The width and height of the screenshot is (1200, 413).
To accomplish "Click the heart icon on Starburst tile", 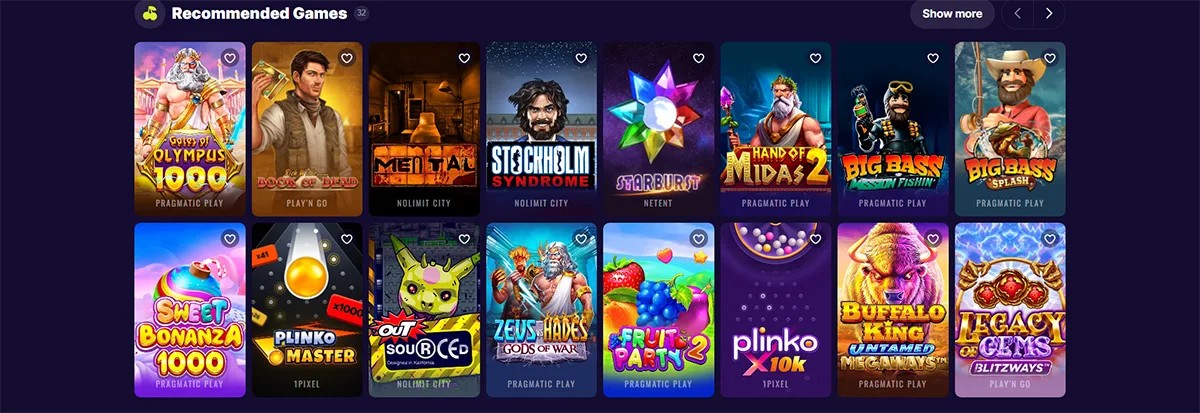I will [698, 58].
